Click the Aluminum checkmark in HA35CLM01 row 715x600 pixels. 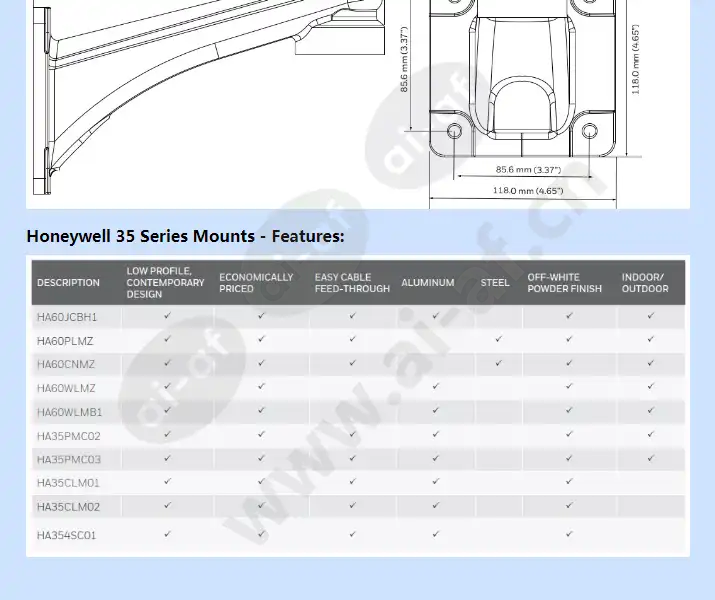click(x=436, y=481)
